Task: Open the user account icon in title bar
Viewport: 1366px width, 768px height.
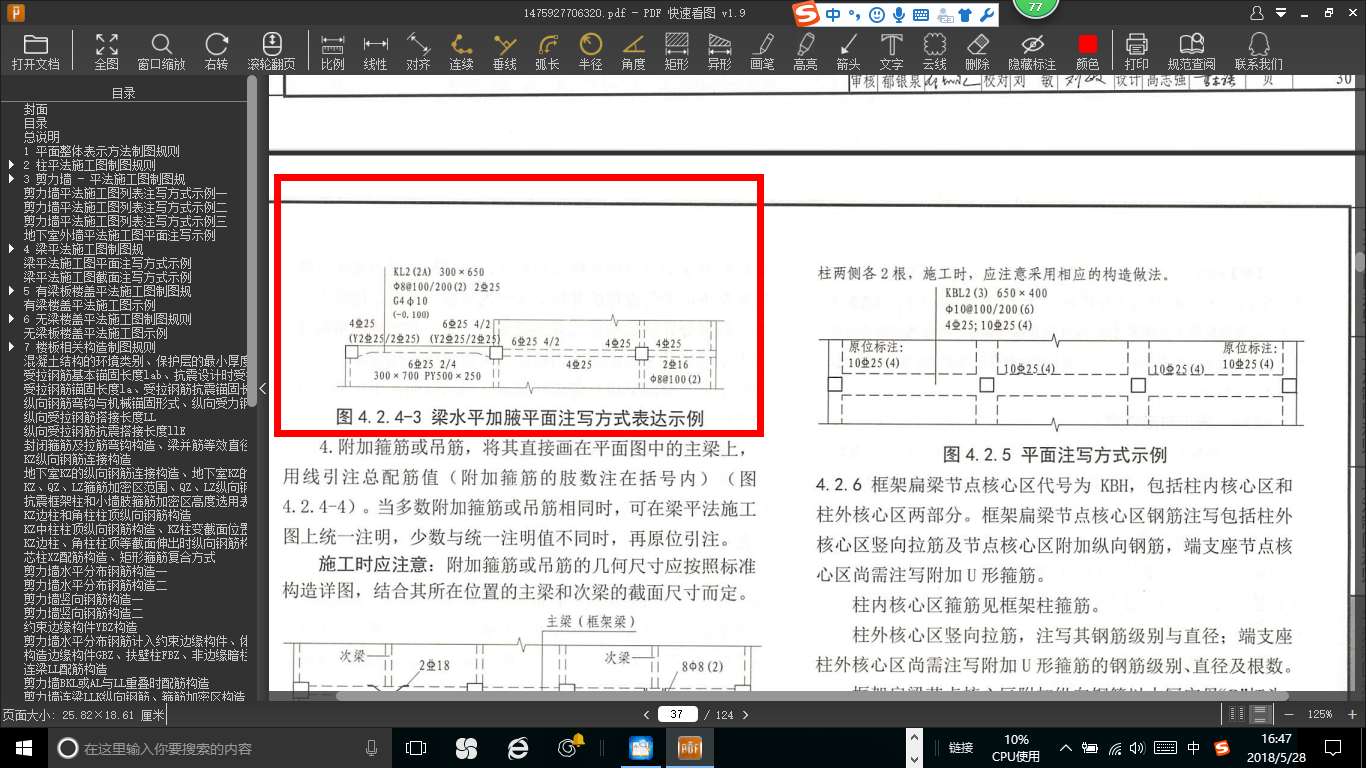Action: (1257, 13)
